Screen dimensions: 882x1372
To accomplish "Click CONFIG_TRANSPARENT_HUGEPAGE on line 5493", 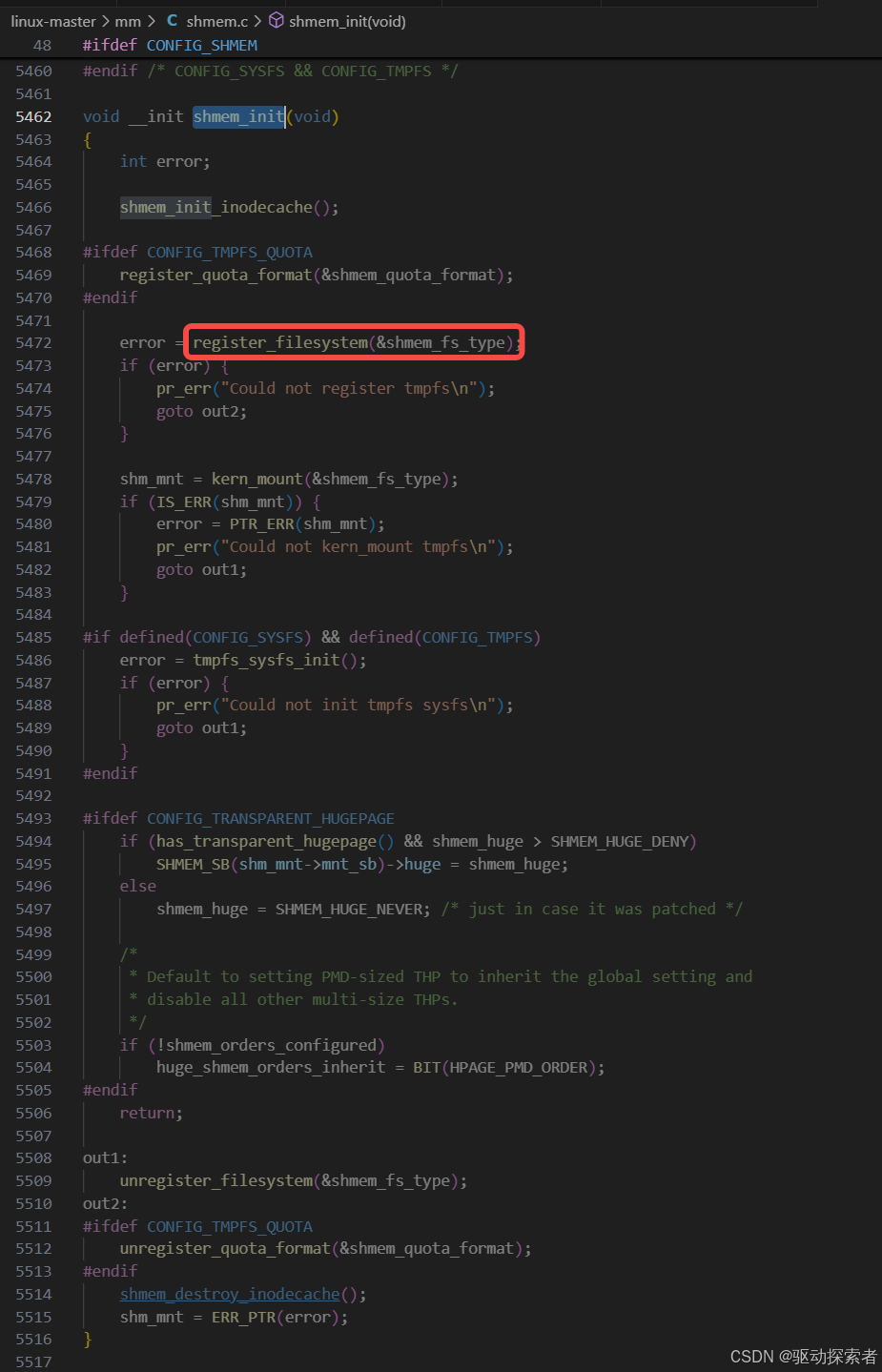I will [271, 818].
